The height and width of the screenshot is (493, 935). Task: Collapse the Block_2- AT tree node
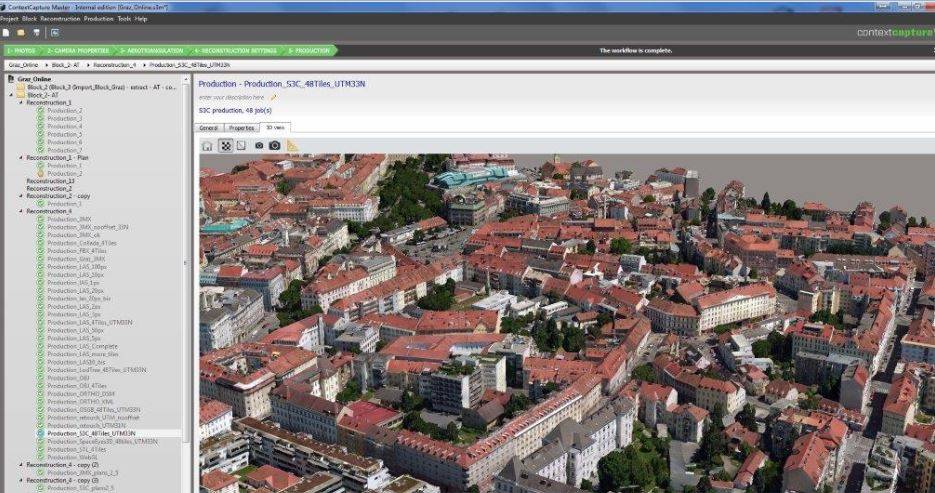[11, 95]
